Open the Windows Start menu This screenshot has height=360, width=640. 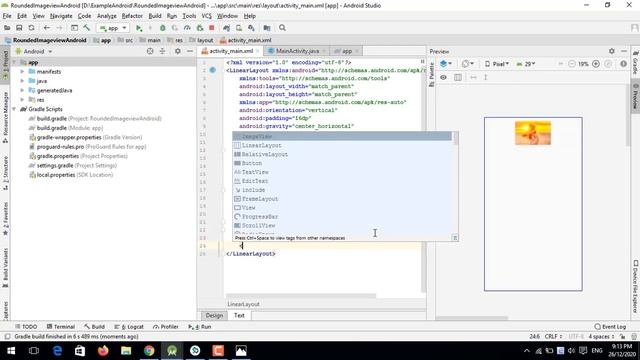pos(11,351)
